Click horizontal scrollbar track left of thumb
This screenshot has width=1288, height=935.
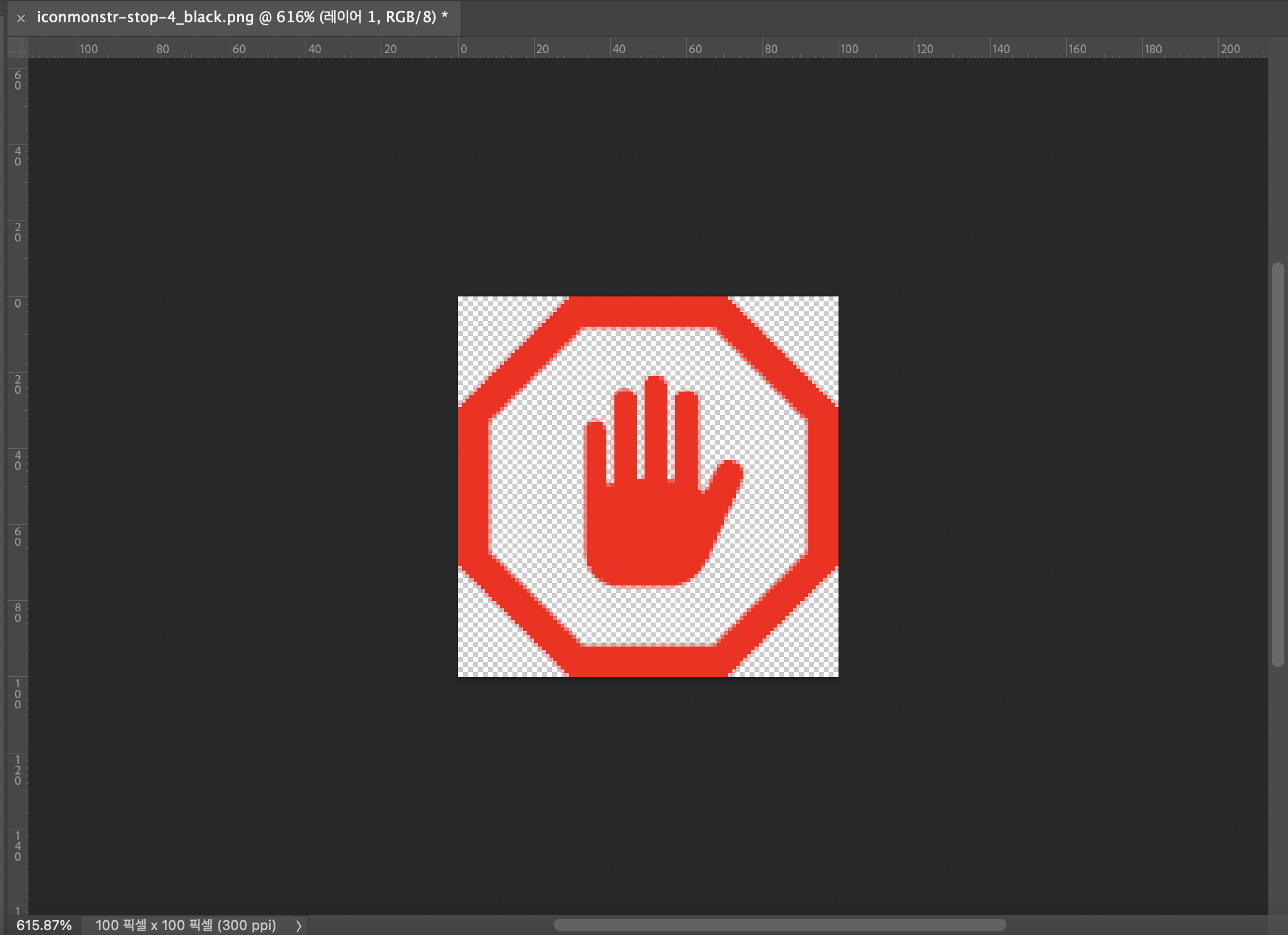(x=432, y=925)
